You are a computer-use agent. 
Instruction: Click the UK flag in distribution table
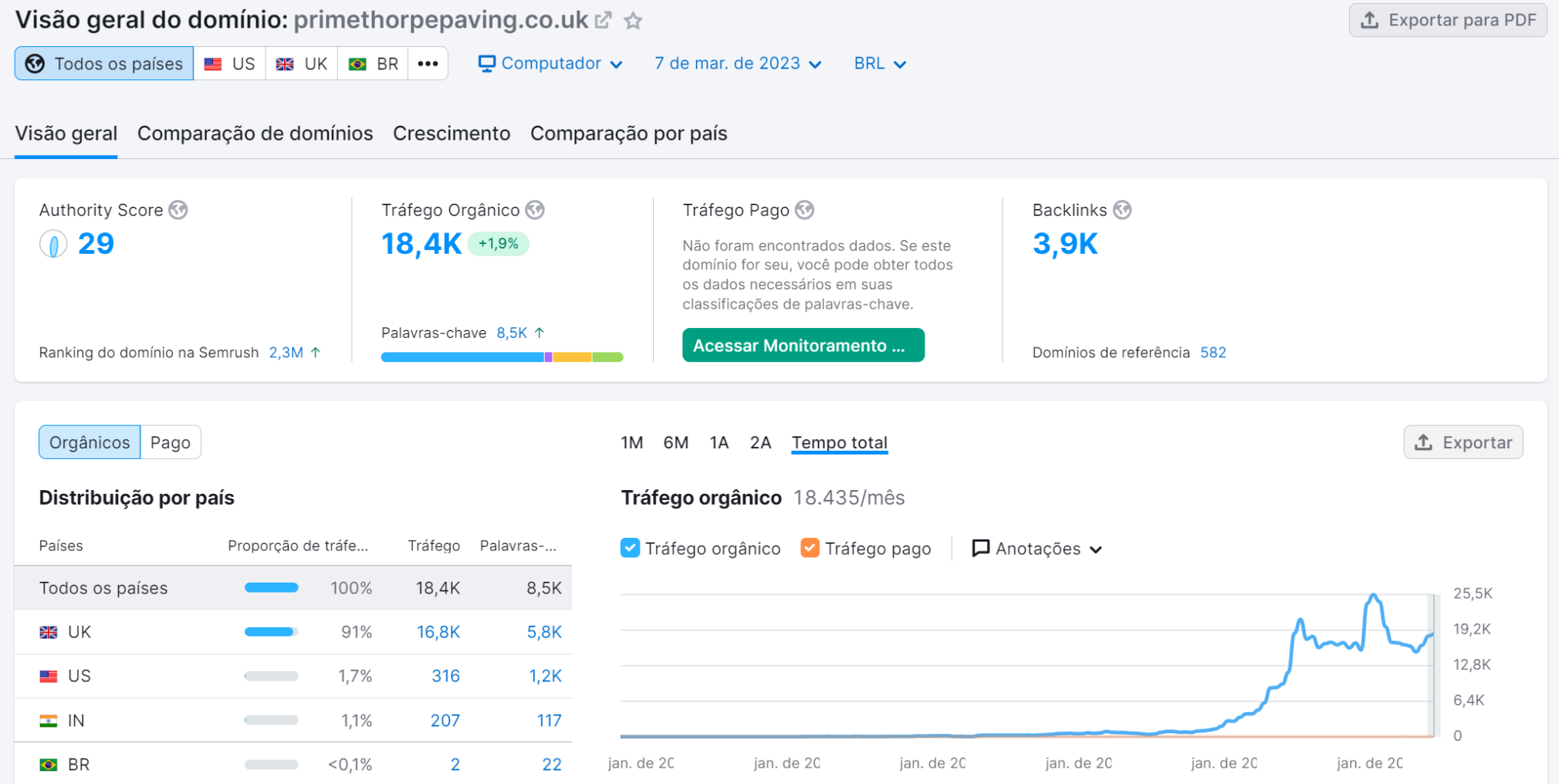pos(49,632)
